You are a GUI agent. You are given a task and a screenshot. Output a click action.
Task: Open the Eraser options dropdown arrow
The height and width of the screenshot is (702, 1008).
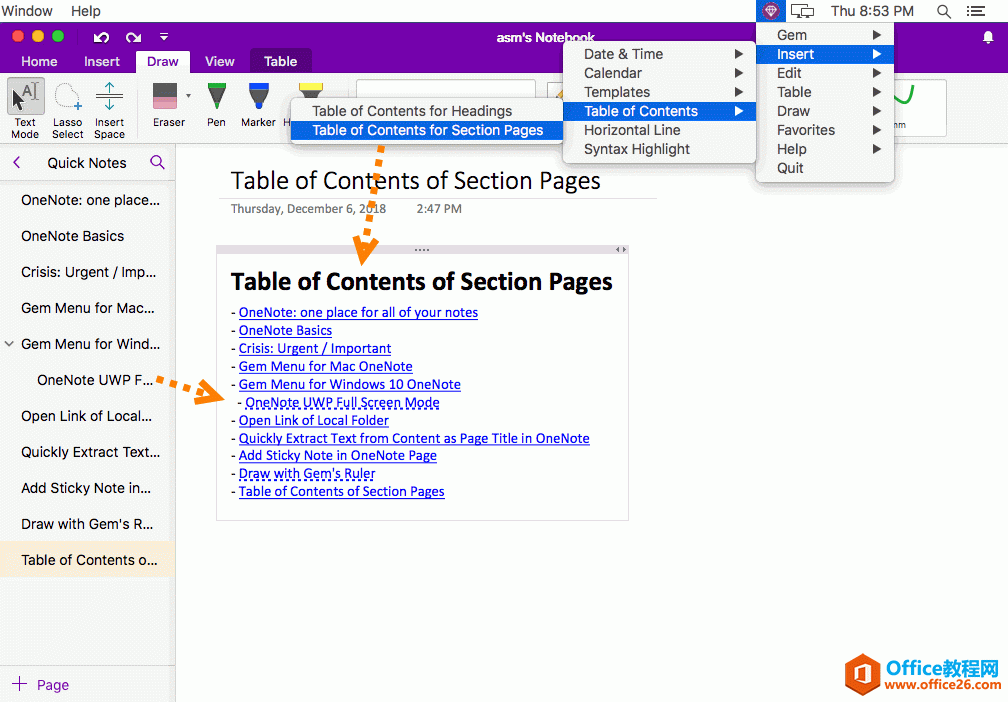[x=188, y=96]
